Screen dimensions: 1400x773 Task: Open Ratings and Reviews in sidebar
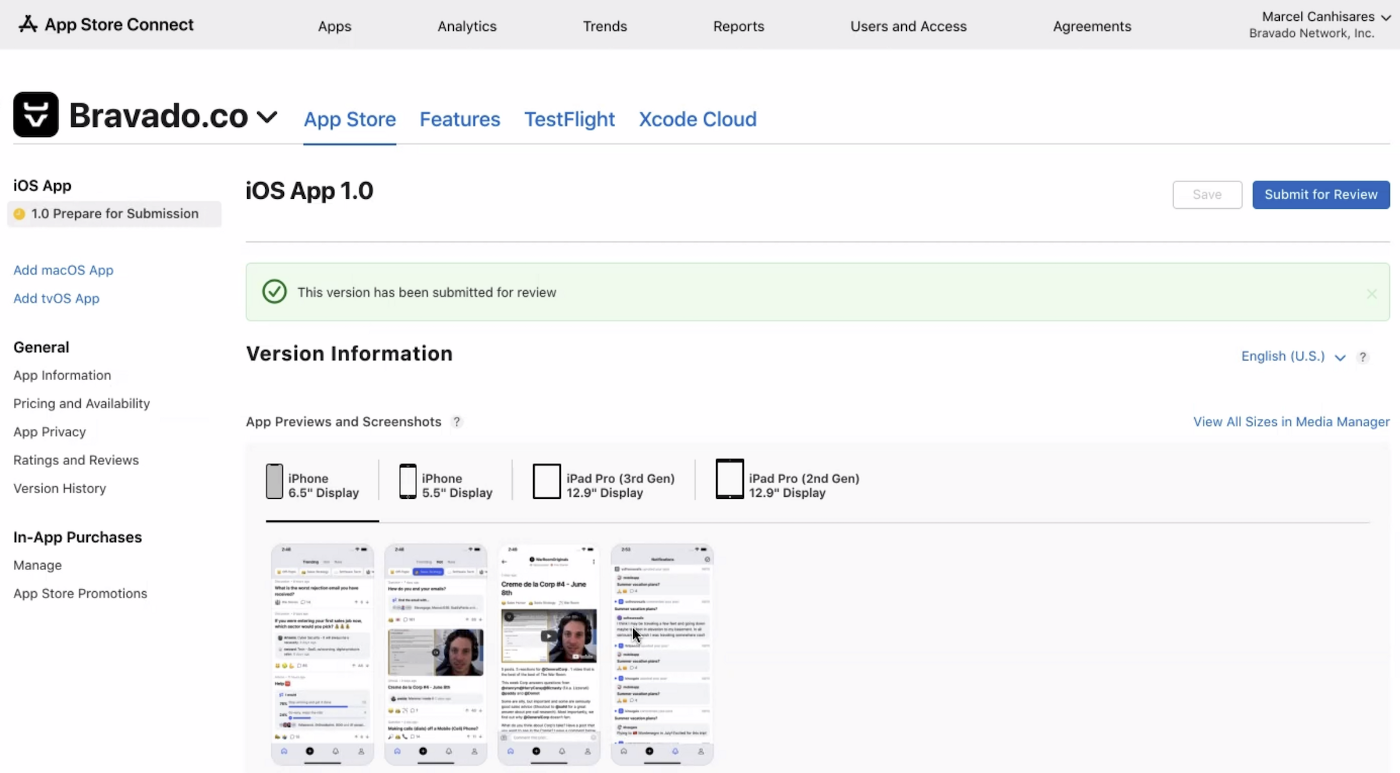pyautogui.click(x=76, y=460)
